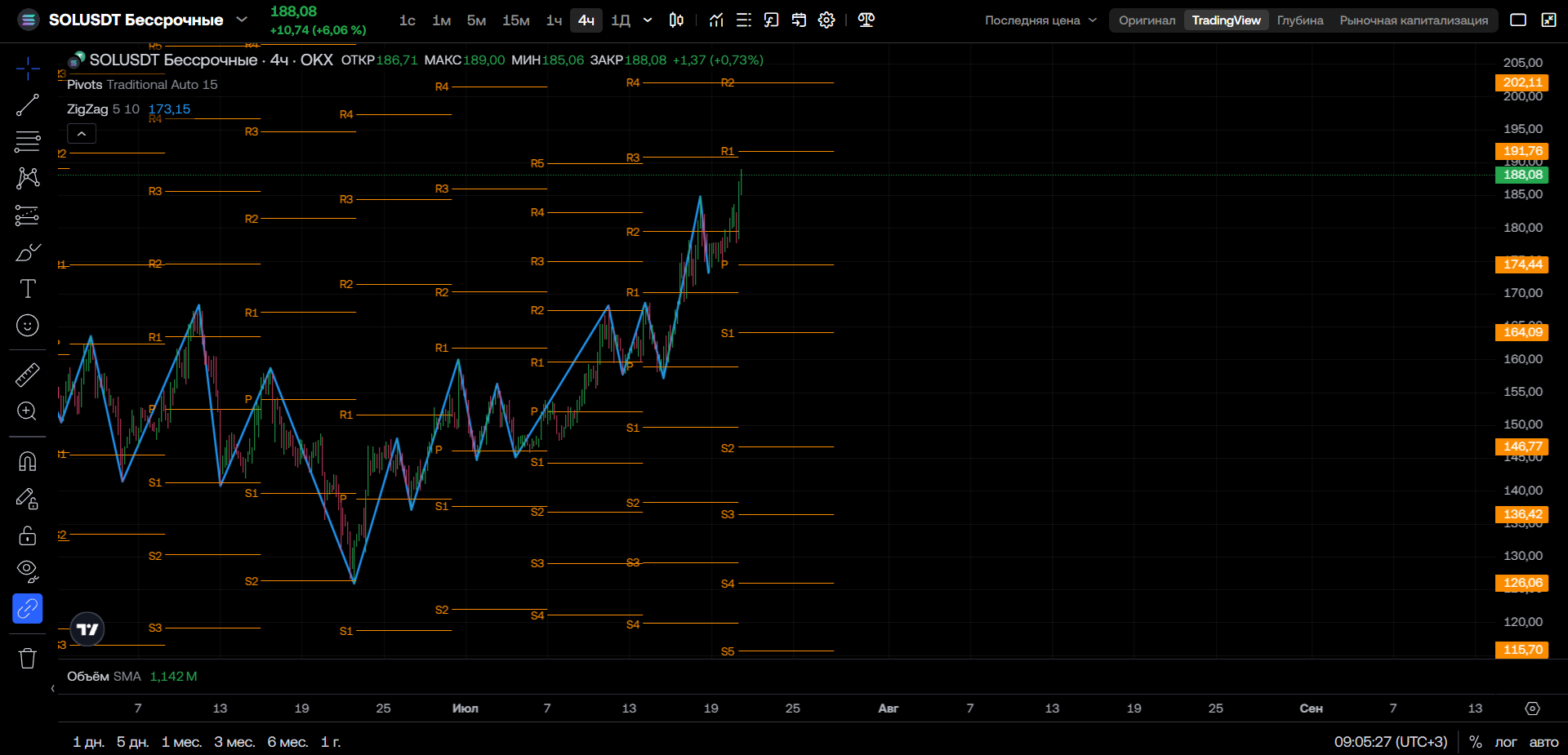Toggle the drawing sync link button
Image resolution: width=1568 pixels, height=755 pixels.
coord(28,608)
